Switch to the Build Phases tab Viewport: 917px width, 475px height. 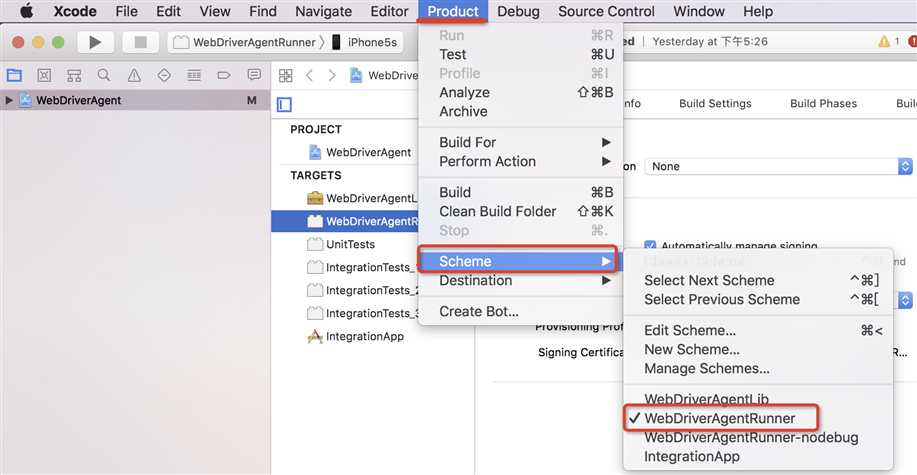pyautogui.click(x=823, y=104)
